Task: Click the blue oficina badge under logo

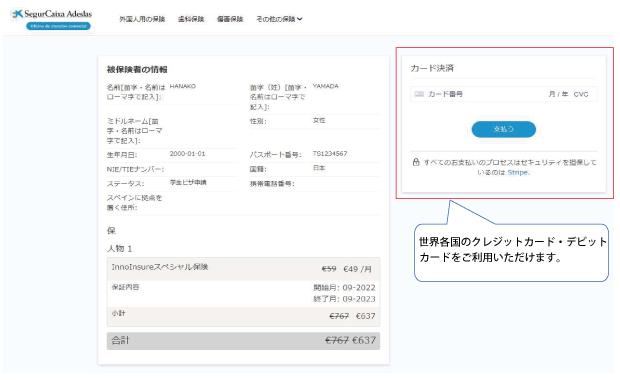Action: point(59,26)
